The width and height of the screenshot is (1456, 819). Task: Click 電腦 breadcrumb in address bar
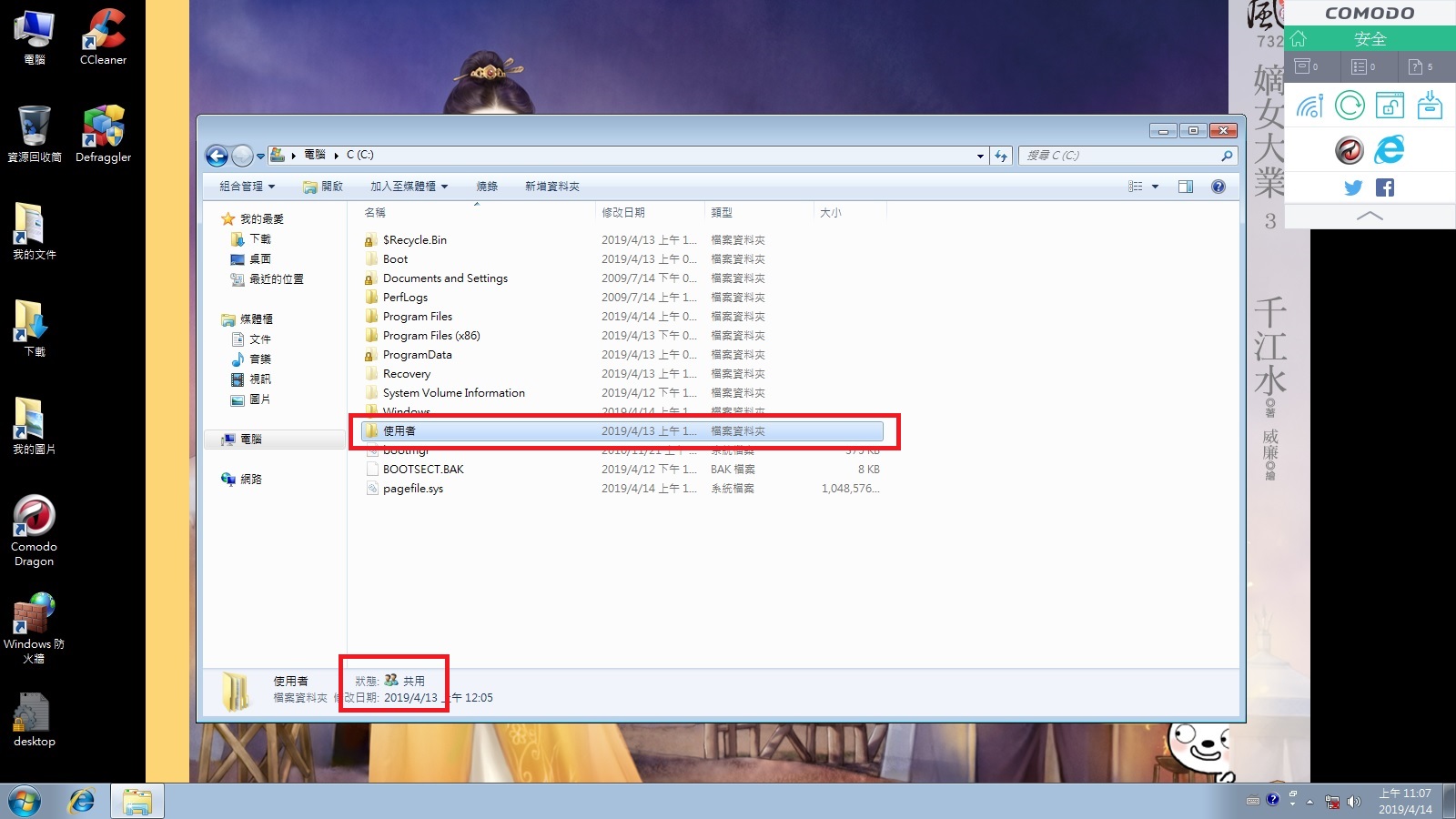315,155
